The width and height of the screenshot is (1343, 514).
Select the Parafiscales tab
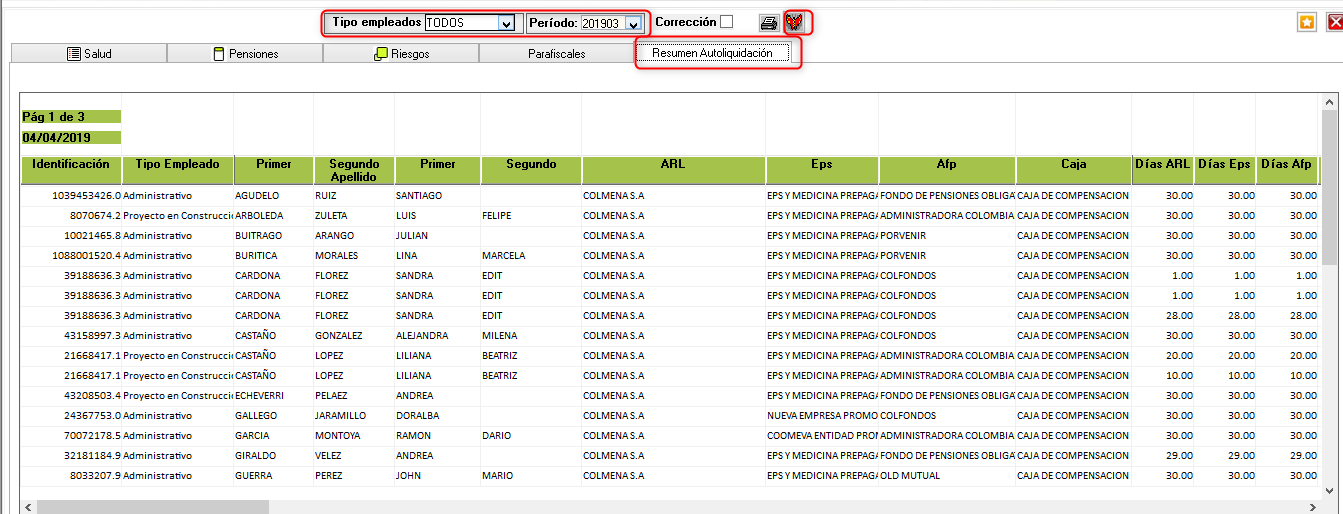[x=556, y=54]
